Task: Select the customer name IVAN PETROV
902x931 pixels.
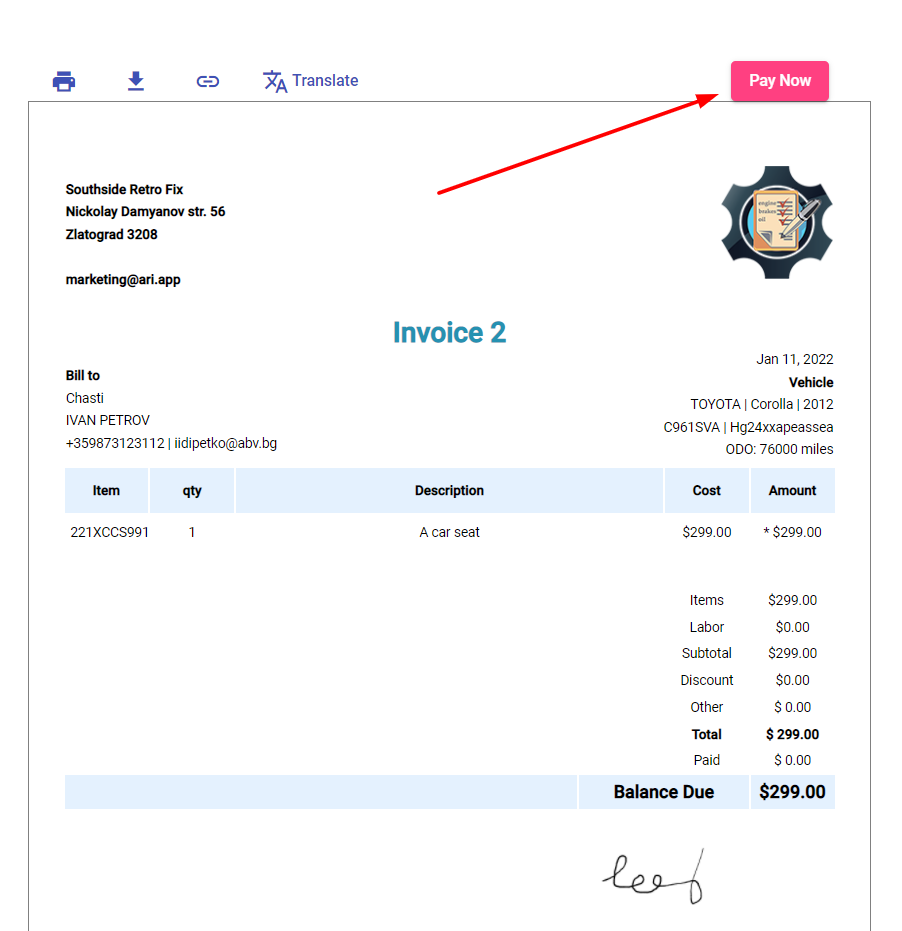Action: (x=107, y=420)
